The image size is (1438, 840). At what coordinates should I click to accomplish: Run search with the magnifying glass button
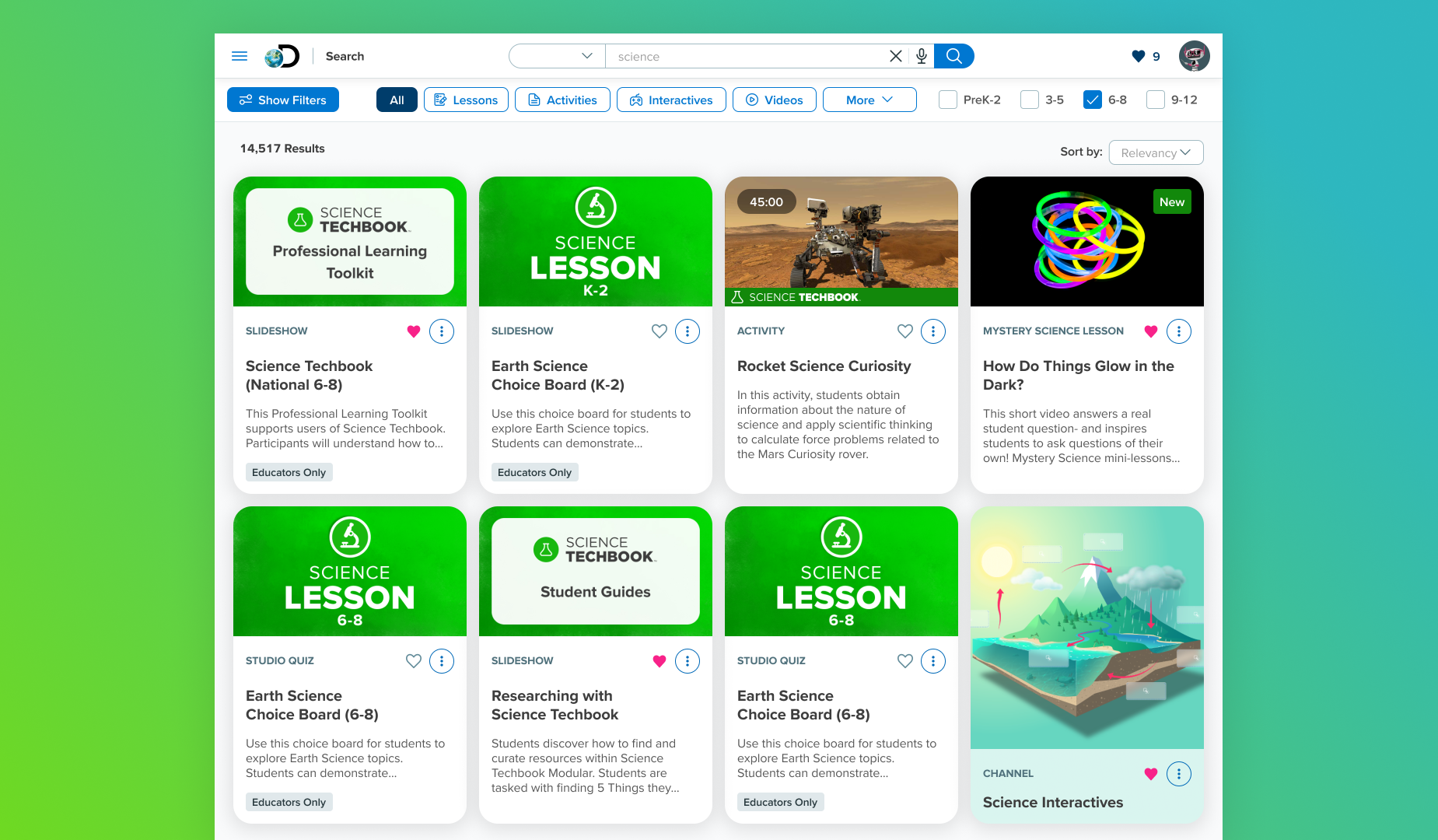(954, 56)
